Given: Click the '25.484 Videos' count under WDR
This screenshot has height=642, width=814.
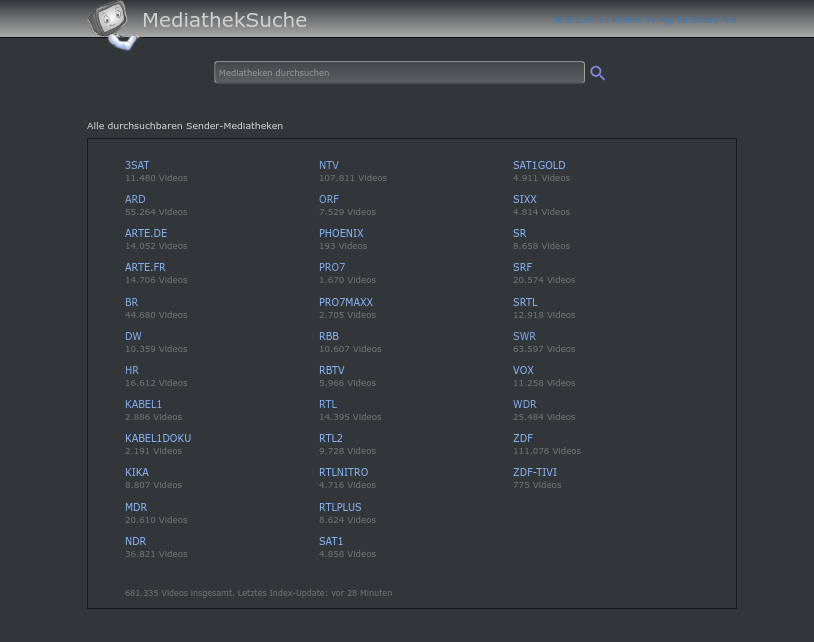Looking at the screenshot, I should click(544, 417).
